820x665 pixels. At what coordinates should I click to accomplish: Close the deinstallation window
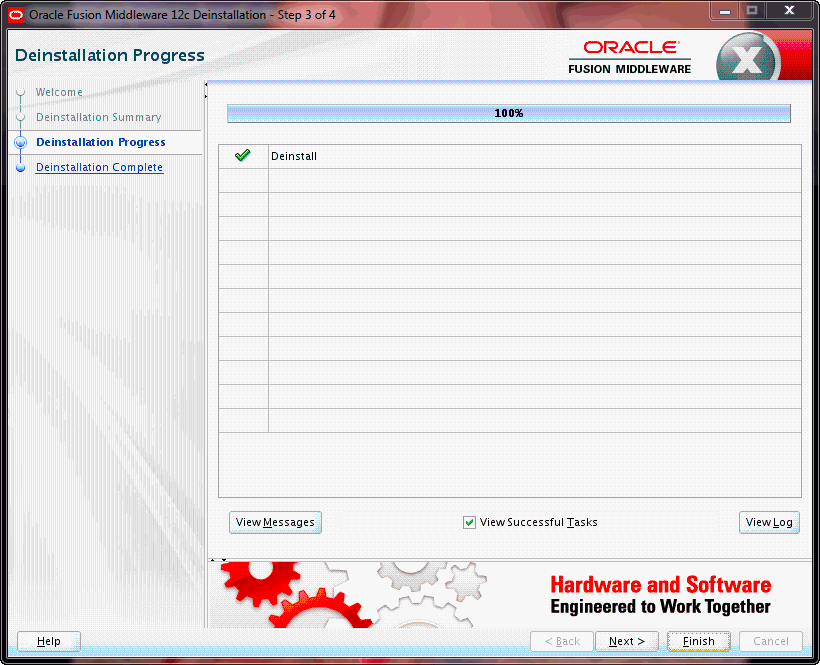pyautogui.click(x=790, y=10)
